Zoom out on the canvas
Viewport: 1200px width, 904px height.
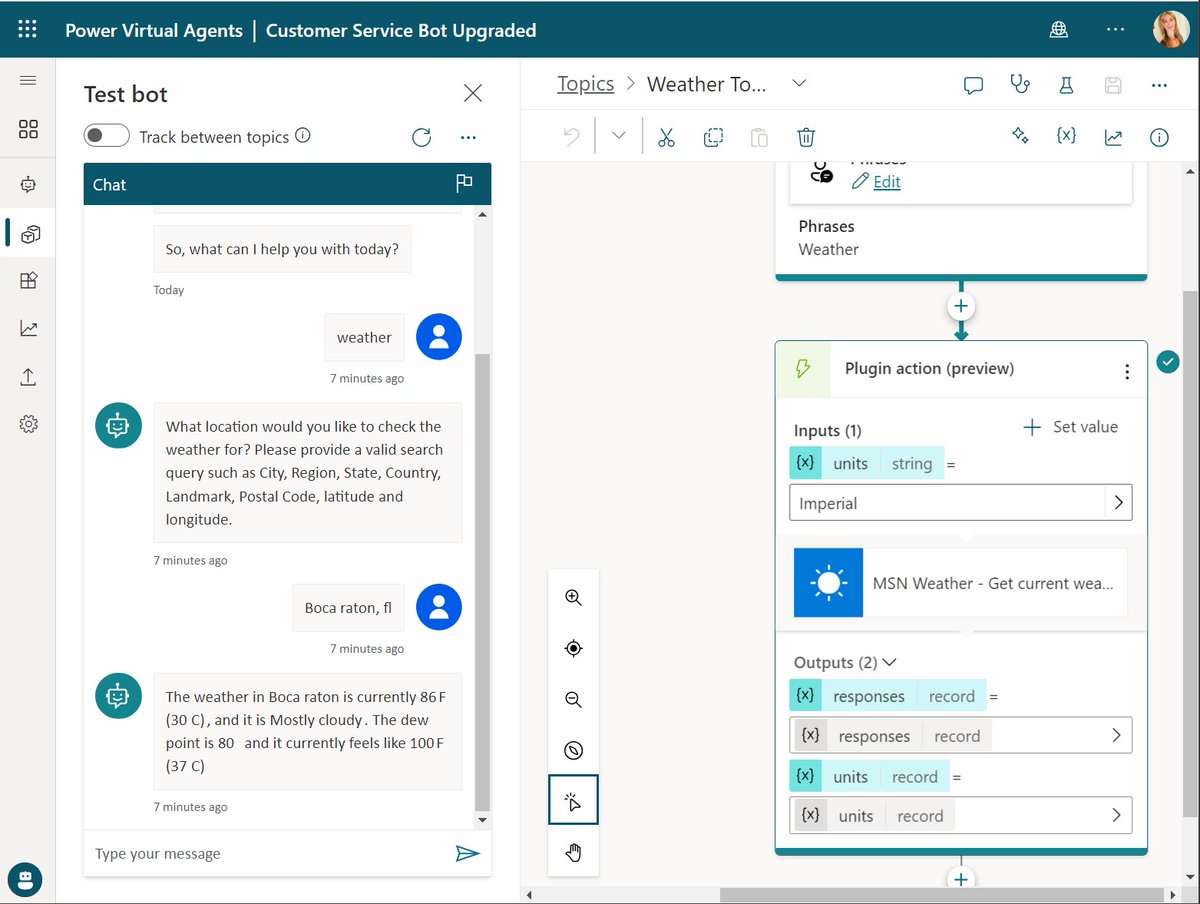point(573,699)
